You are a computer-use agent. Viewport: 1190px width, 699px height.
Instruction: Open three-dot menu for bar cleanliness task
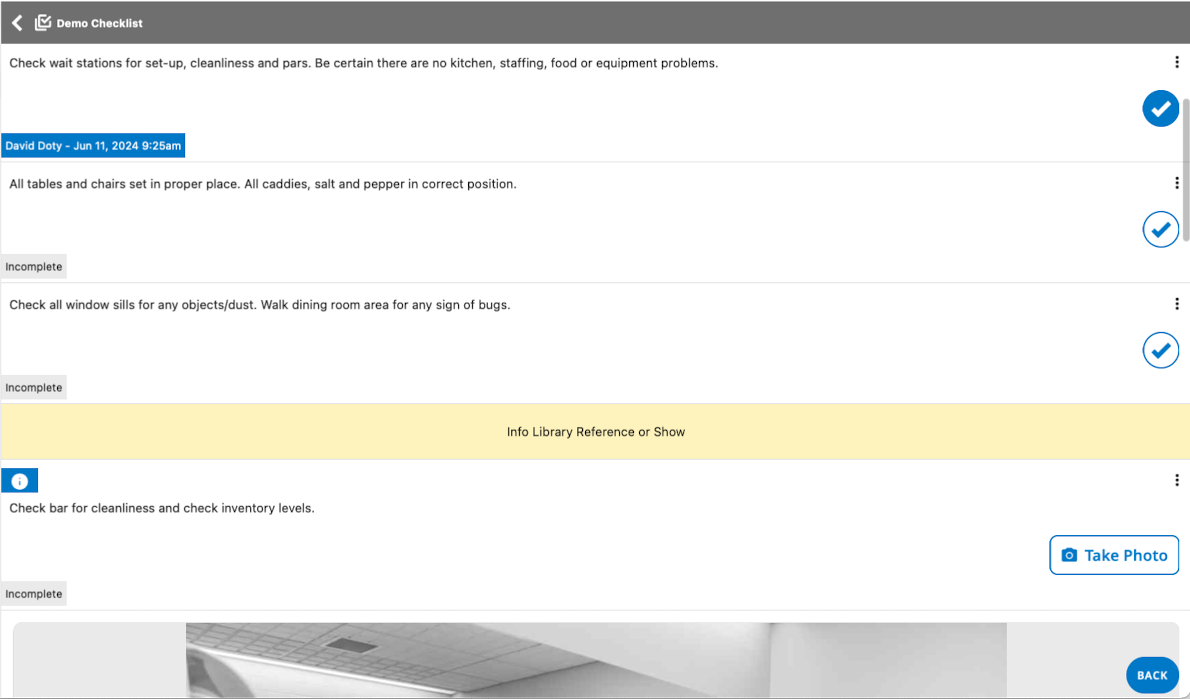click(x=1176, y=480)
